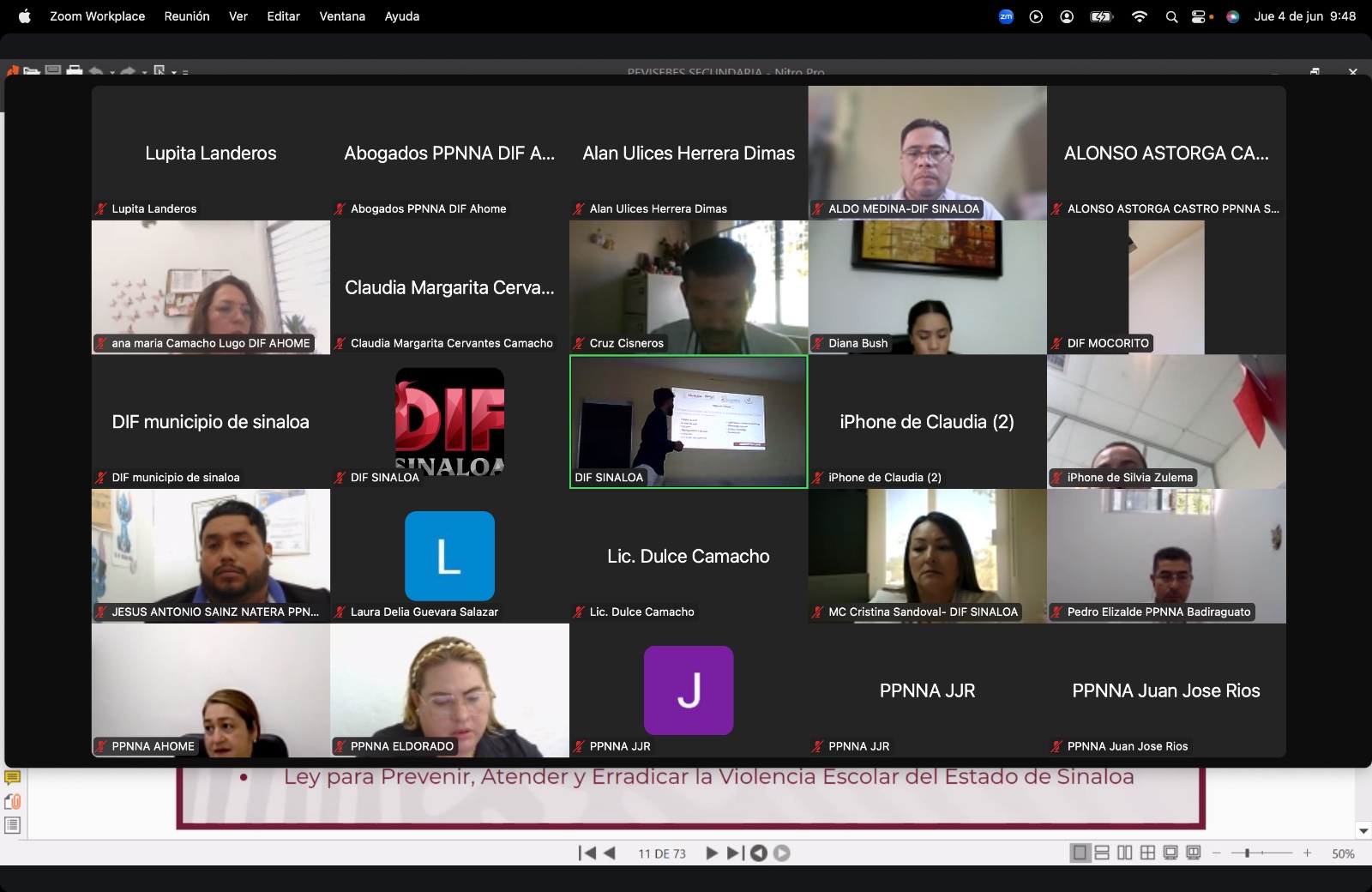Click the print icon in Nitro Pro toolbar
1372x892 pixels.
point(75,70)
